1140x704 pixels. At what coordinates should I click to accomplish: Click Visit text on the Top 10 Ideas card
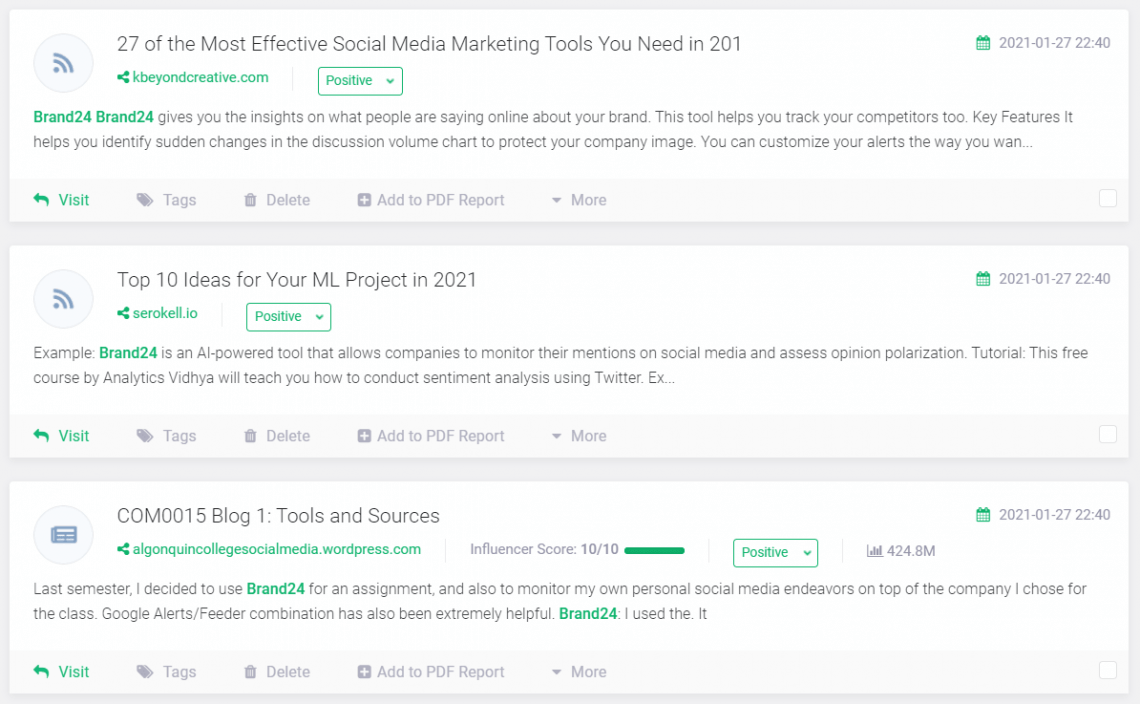(x=73, y=436)
